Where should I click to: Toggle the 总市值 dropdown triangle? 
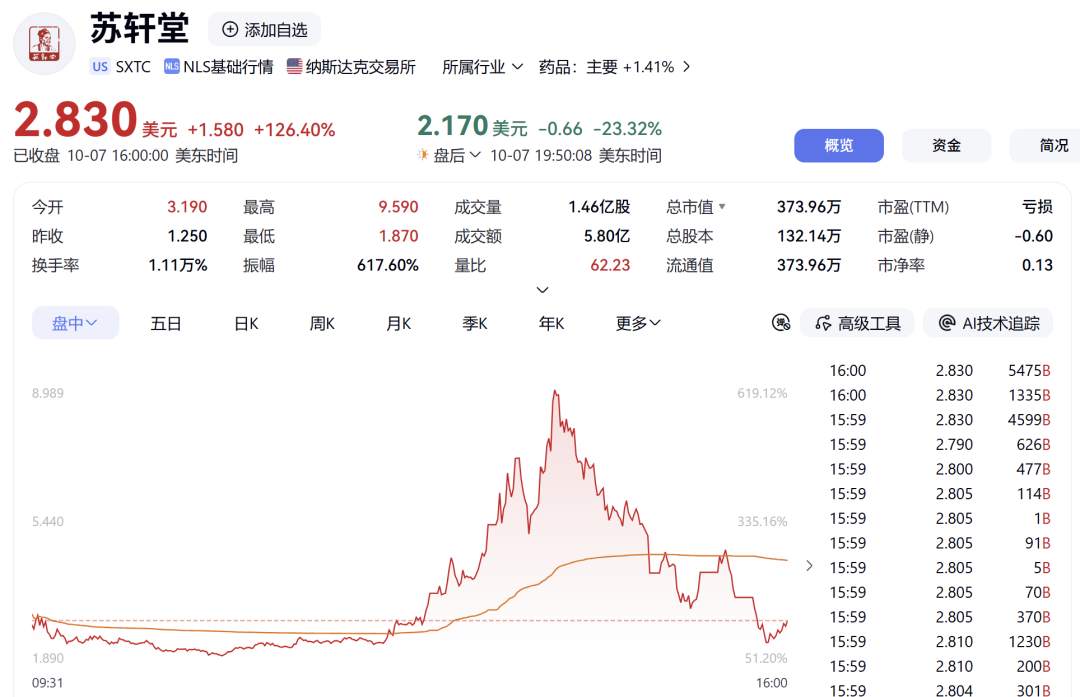click(722, 207)
